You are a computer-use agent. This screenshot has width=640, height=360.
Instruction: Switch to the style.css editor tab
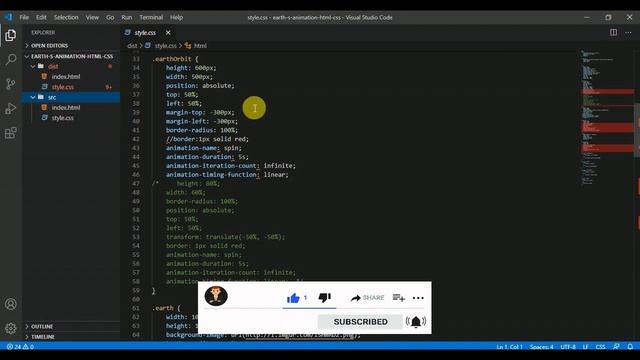point(145,33)
